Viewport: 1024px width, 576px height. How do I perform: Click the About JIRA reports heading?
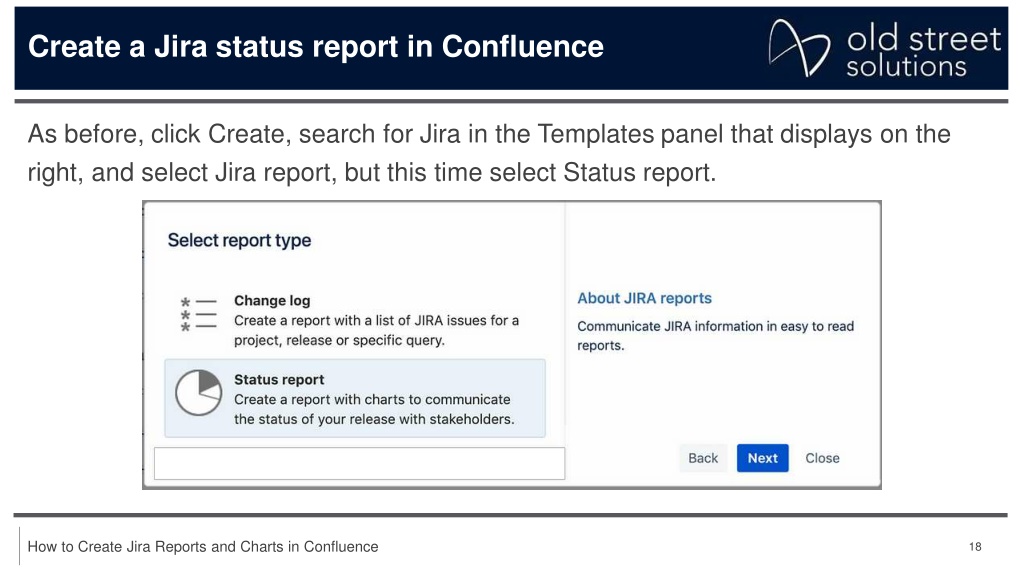pos(644,298)
